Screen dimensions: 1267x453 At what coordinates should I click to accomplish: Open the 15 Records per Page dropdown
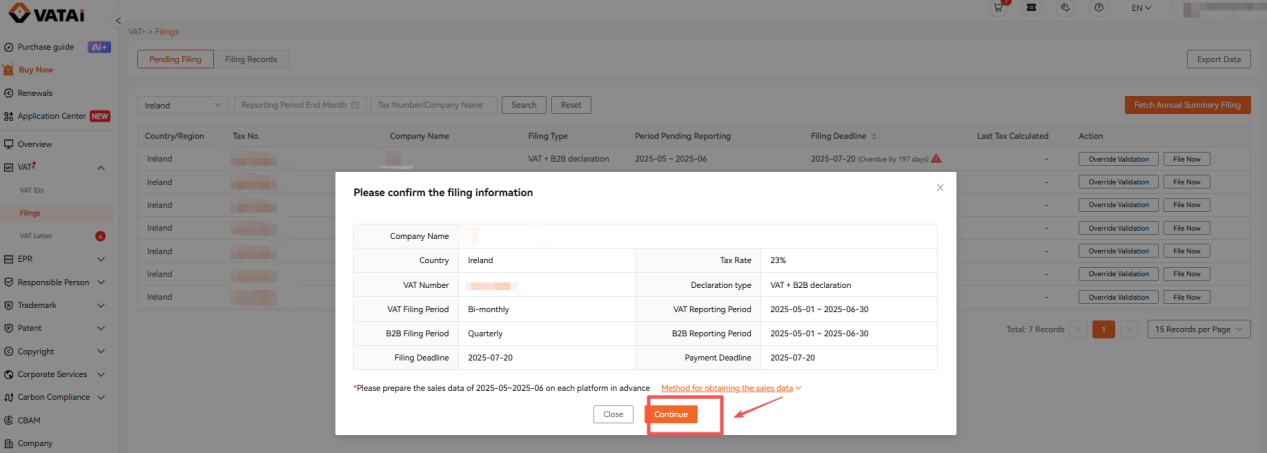(x=1199, y=328)
